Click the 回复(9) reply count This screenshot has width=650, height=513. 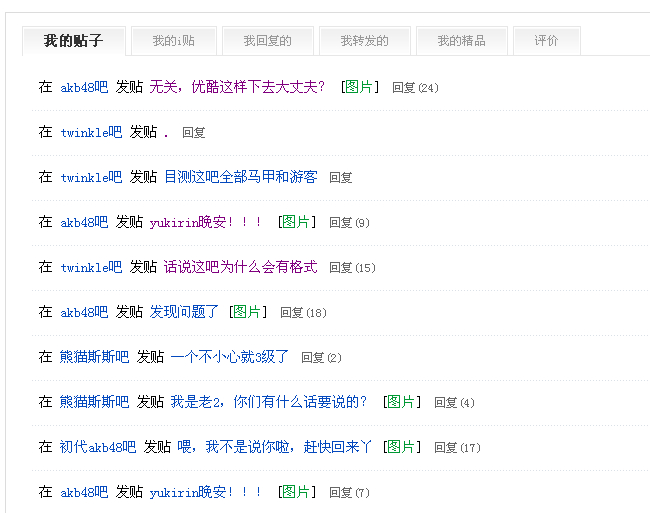point(349,223)
